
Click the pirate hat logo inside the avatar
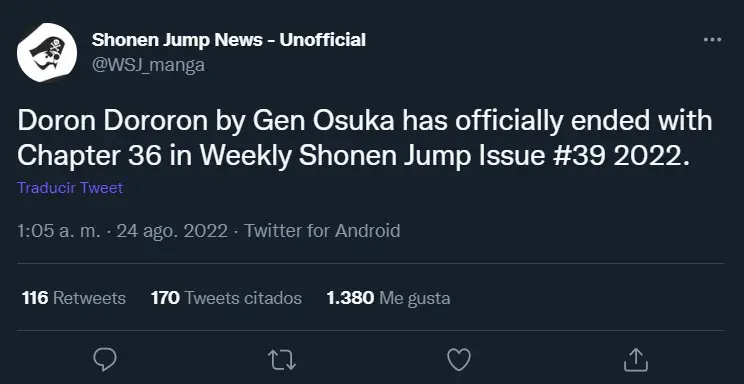tap(46, 53)
